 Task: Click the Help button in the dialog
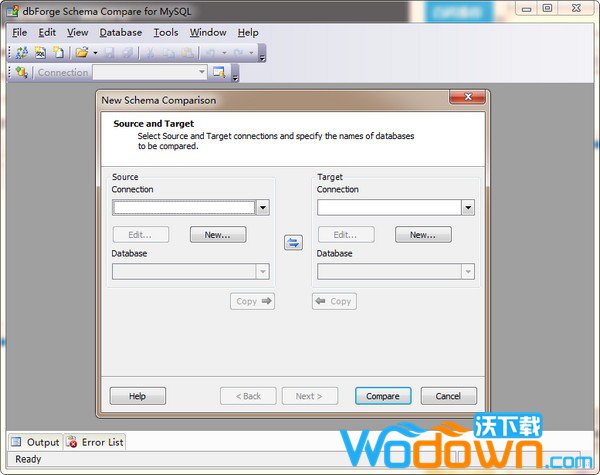pyautogui.click(x=138, y=396)
